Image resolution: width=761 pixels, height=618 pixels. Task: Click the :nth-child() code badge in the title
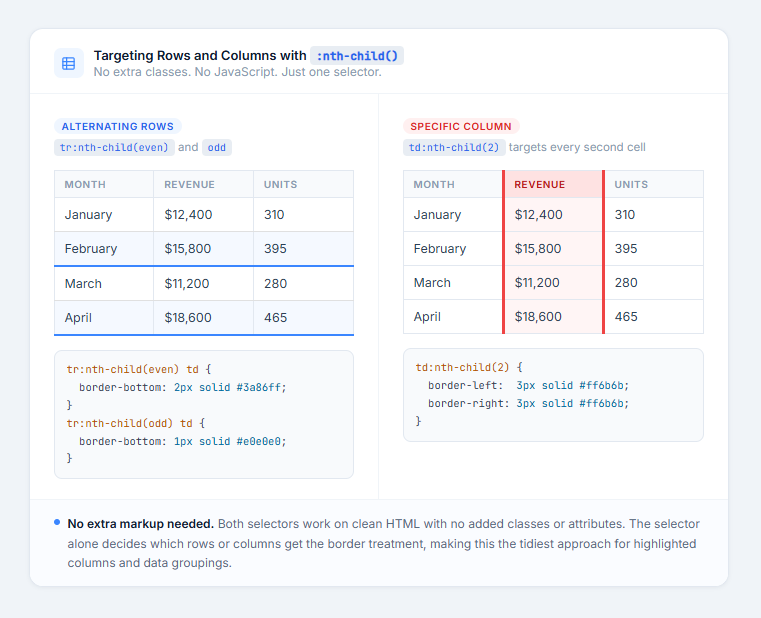tap(357, 56)
